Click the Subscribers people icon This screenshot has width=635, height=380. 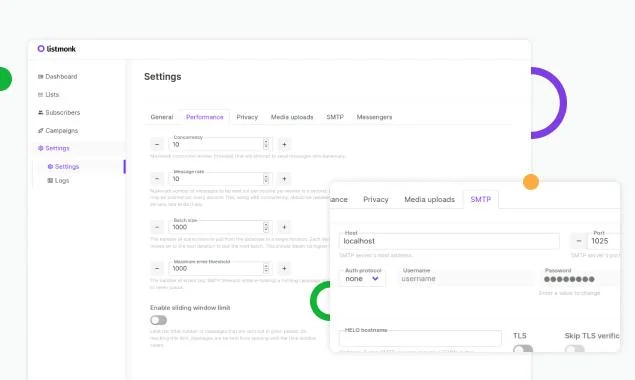[x=40, y=112]
